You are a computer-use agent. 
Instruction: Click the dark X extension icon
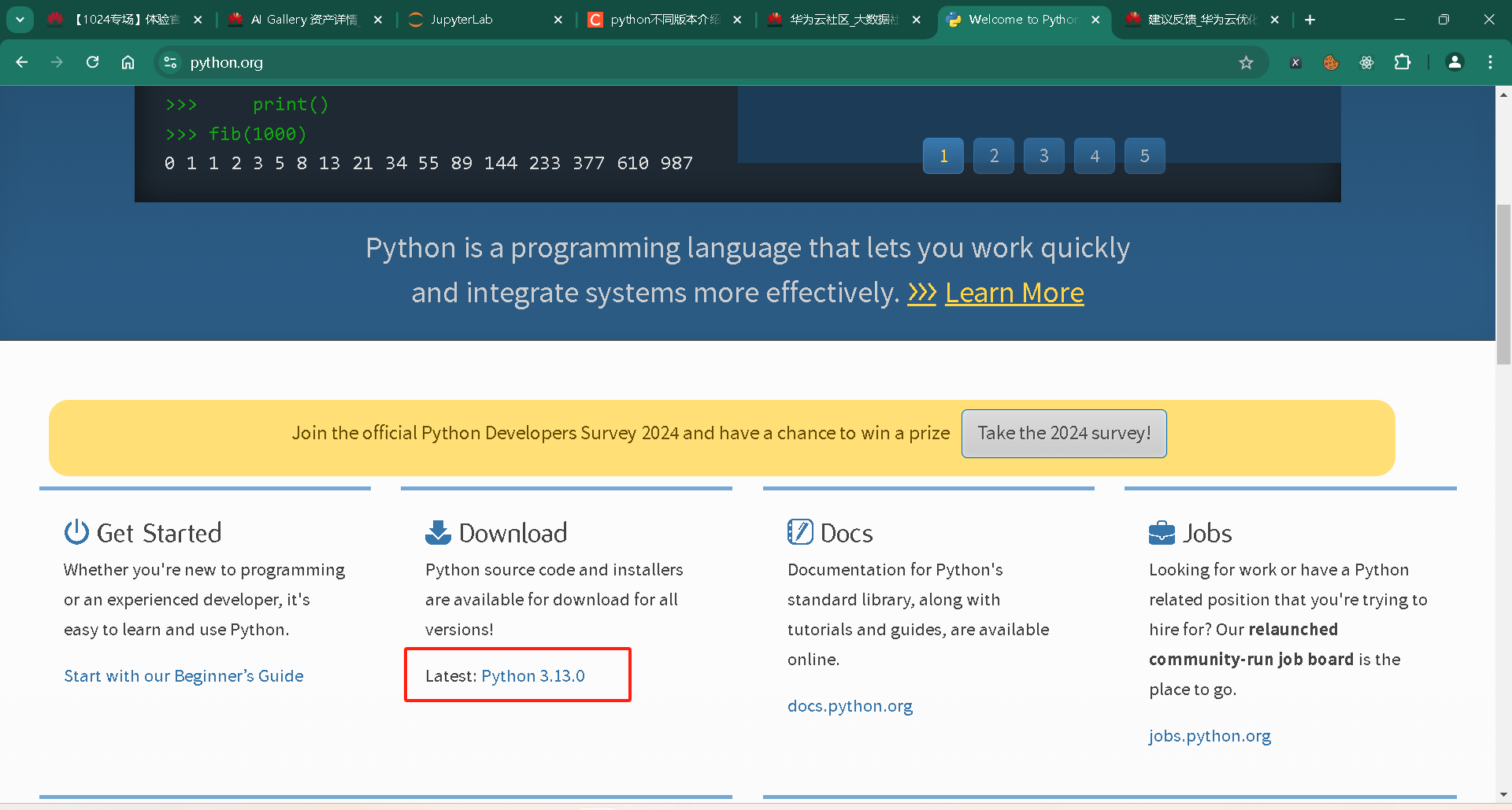(1295, 62)
